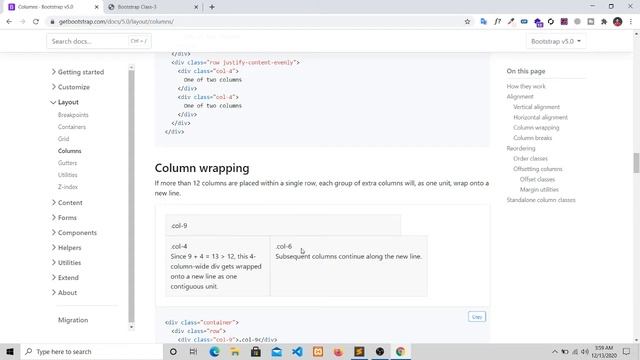The image size is (640, 360).
Task: Open the Breakpoints docs link
Action: (x=73, y=115)
